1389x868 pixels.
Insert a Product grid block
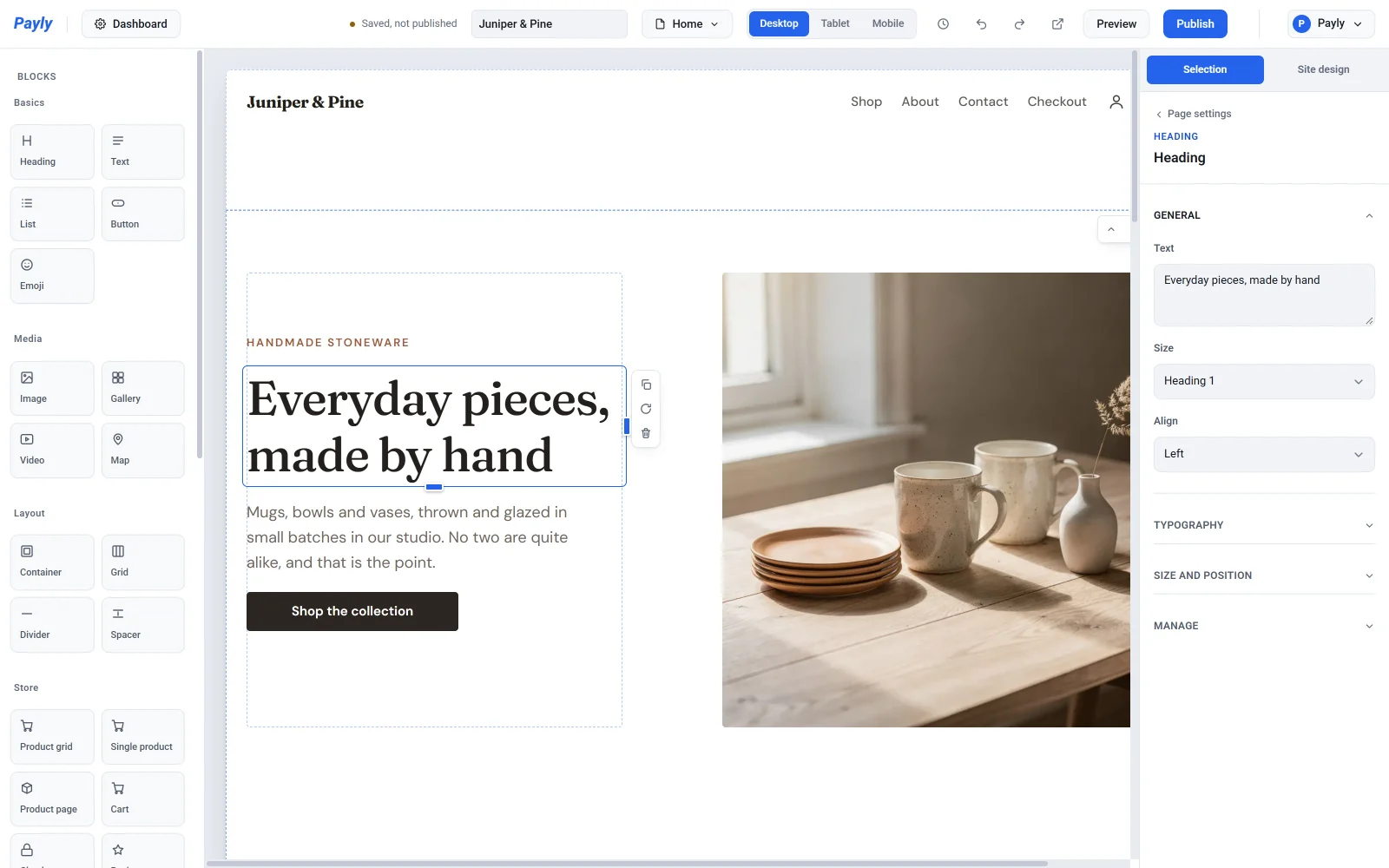click(52, 737)
